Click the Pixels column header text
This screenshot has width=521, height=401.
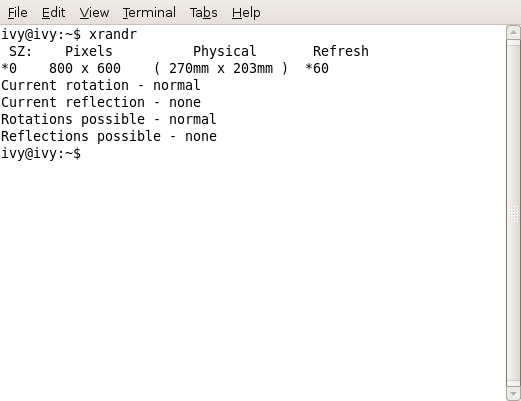pos(89,51)
